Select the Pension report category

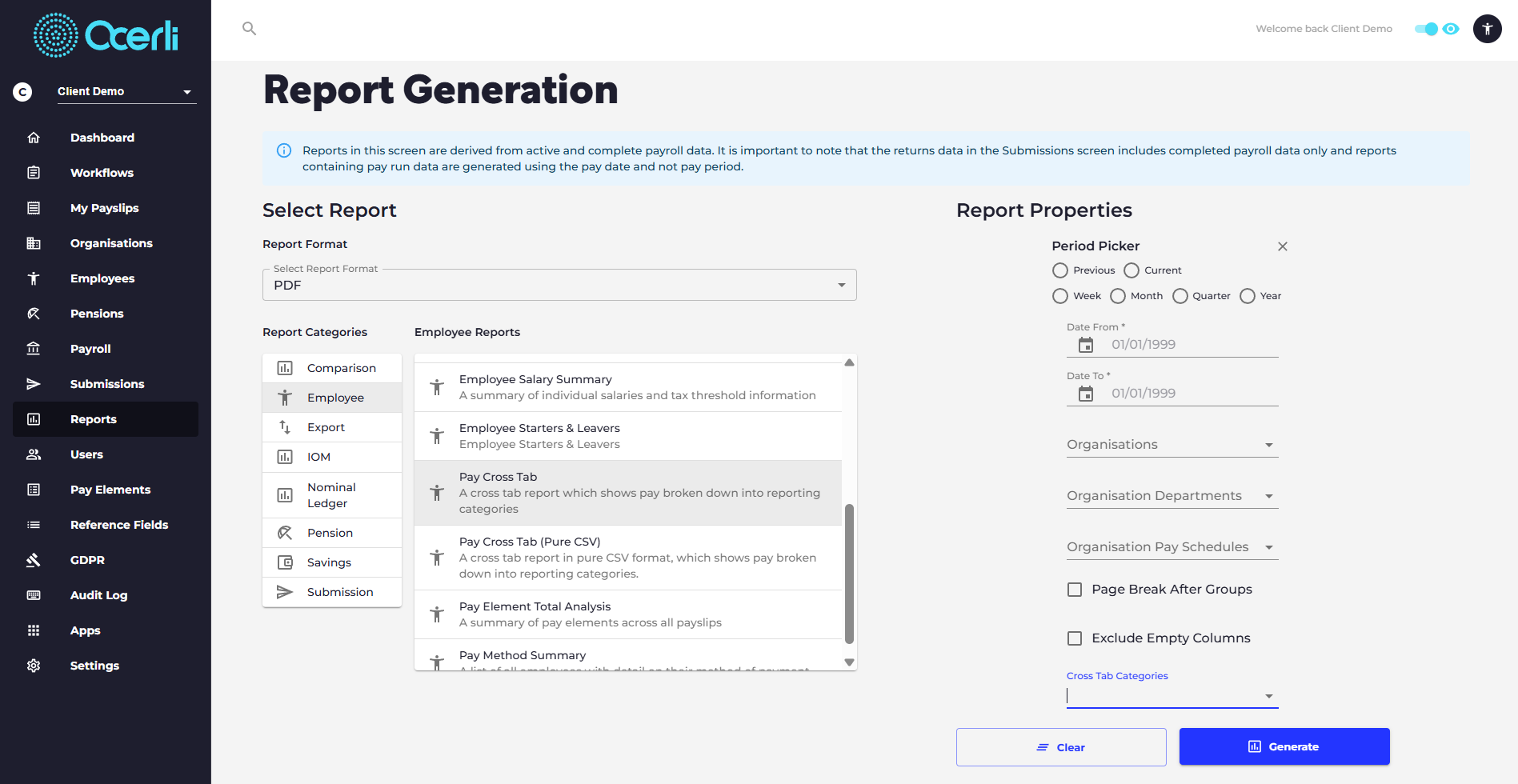tap(332, 533)
